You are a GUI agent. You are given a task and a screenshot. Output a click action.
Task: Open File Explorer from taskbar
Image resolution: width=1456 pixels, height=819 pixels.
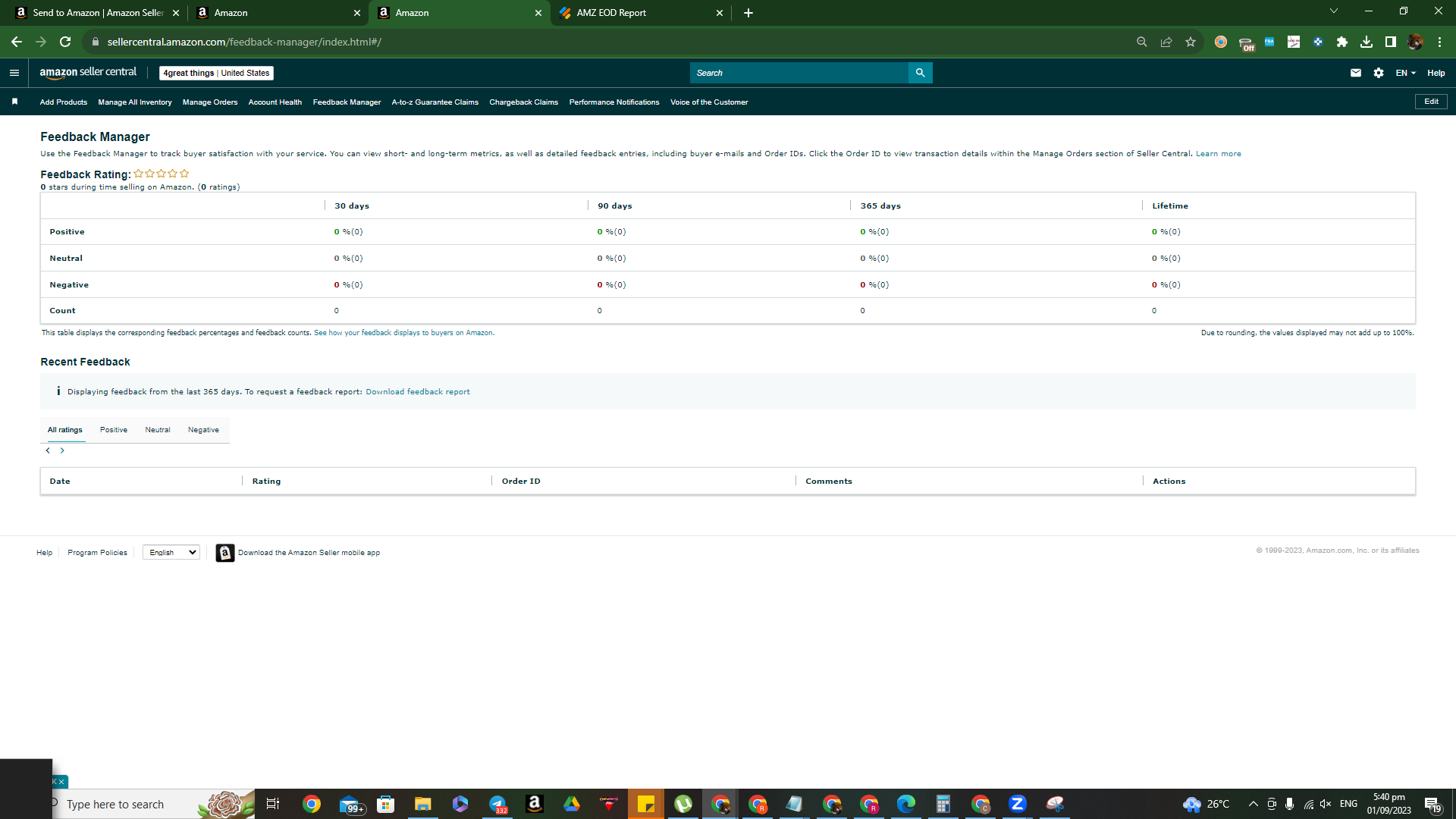coord(422,804)
